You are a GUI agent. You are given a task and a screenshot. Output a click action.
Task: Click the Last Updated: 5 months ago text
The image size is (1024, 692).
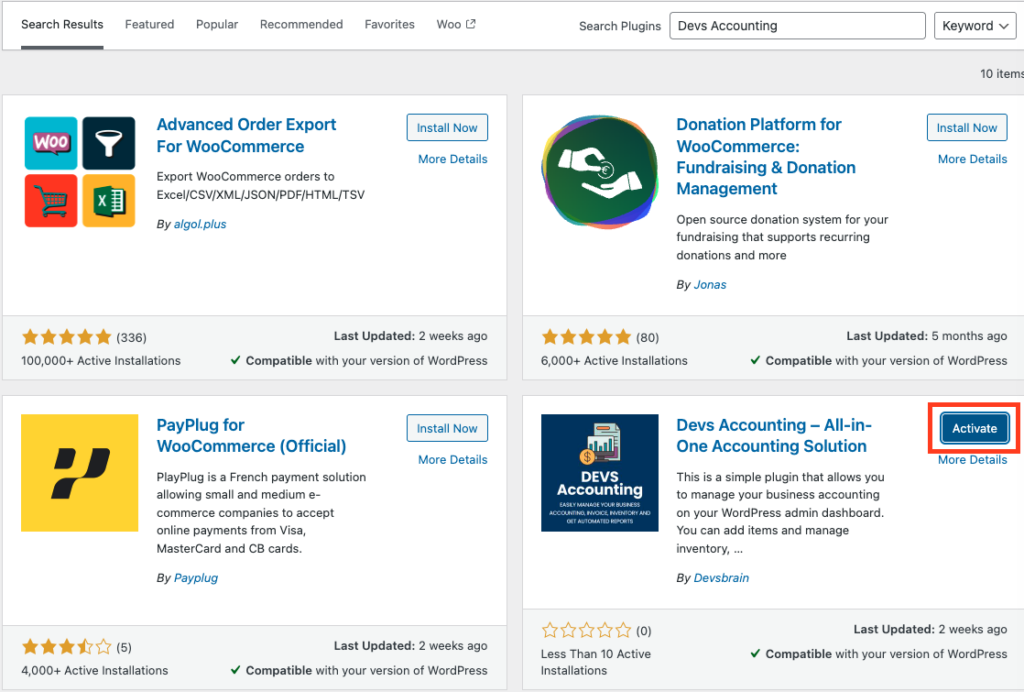[x=927, y=336]
